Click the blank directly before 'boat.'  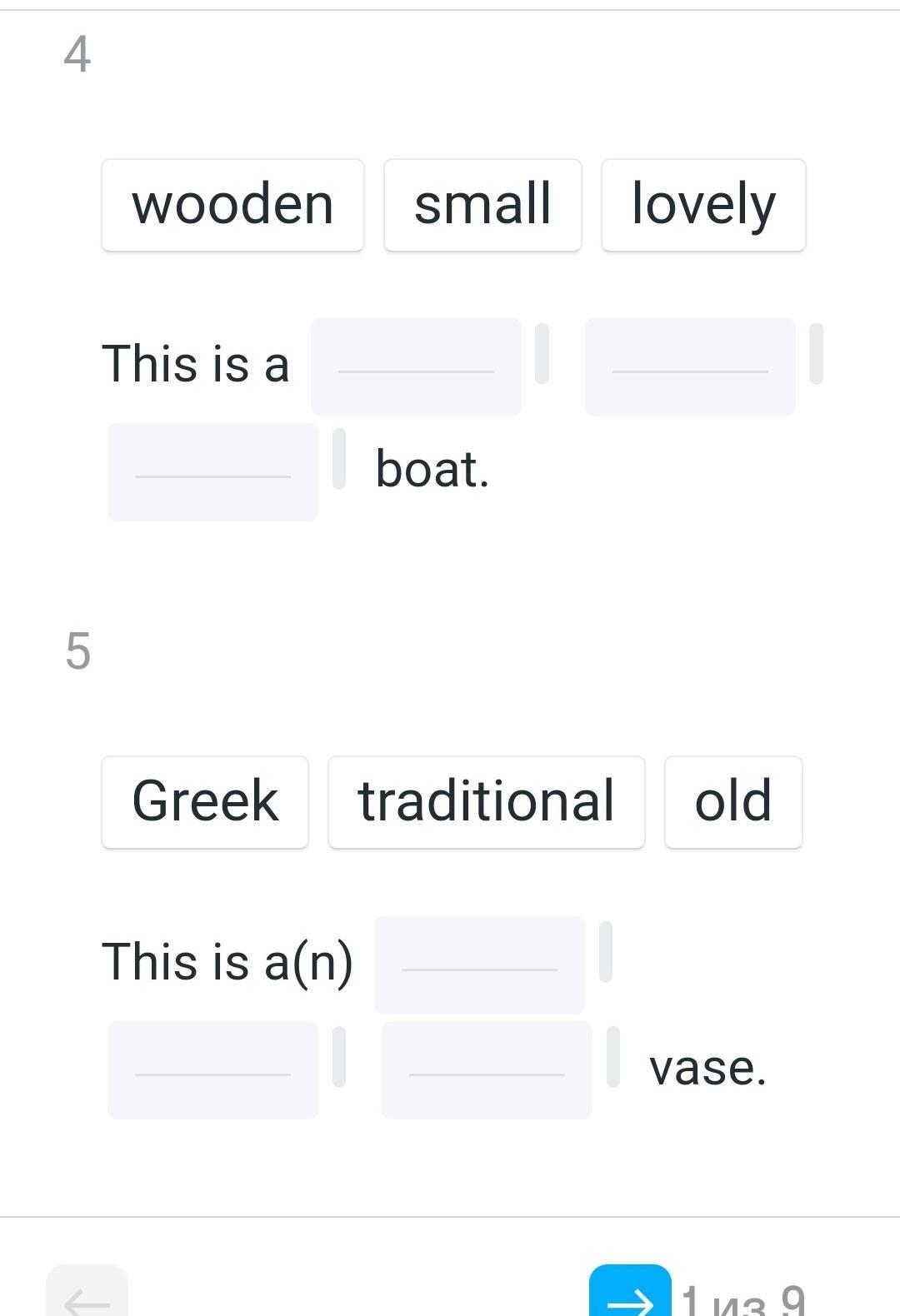pyautogui.click(x=212, y=472)
